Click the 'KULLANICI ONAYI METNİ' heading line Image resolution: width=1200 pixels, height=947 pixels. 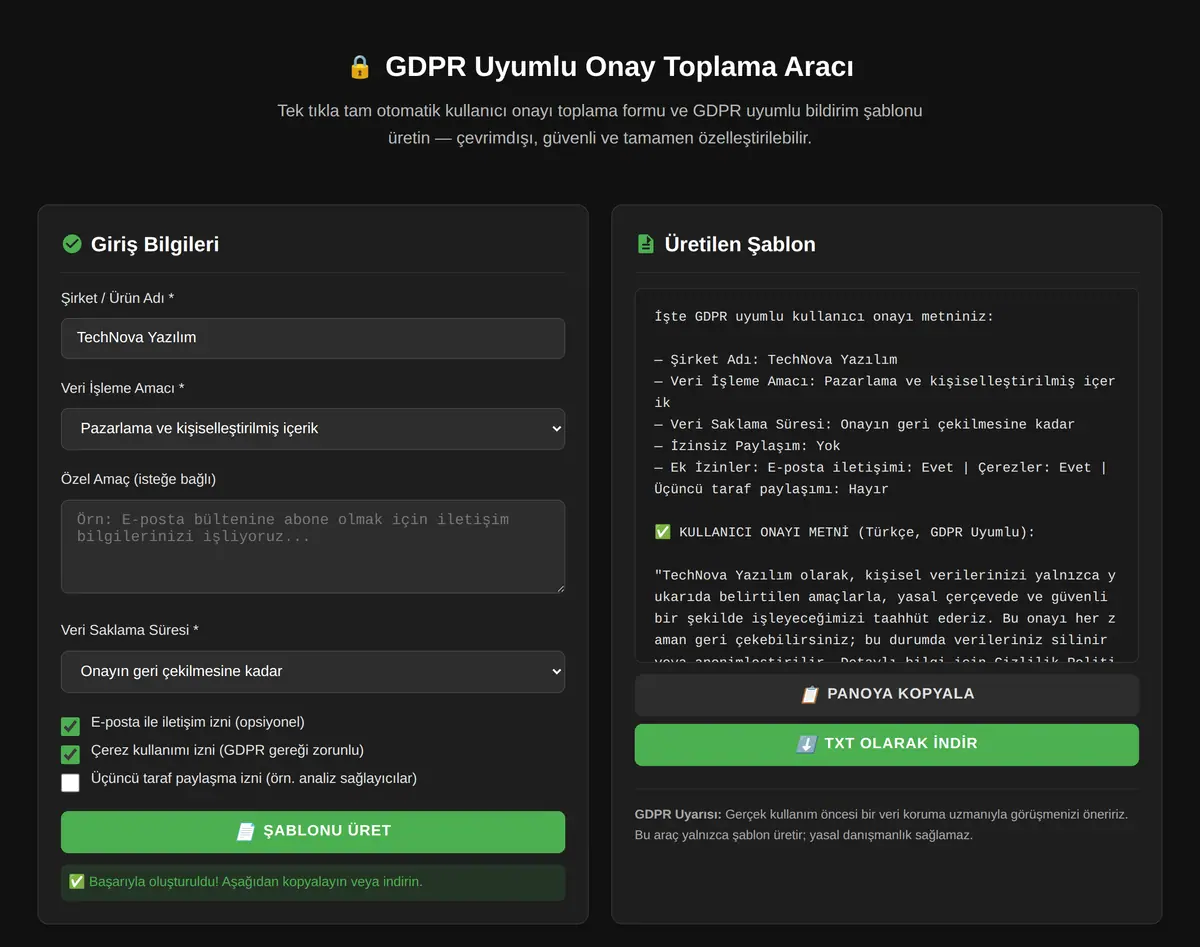[845, 532]
